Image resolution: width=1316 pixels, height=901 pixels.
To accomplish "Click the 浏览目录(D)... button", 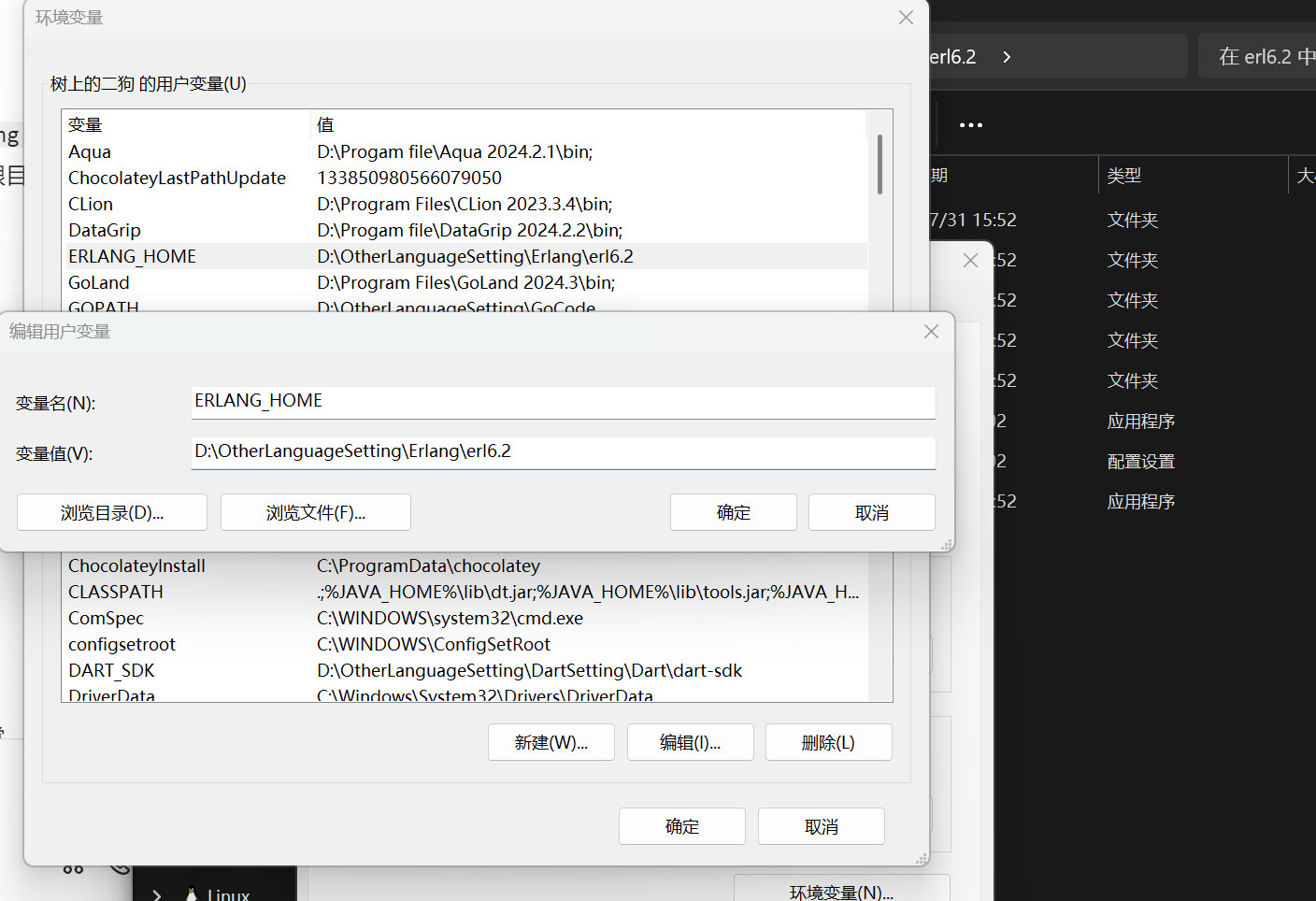I will click(x=112, y=512).
